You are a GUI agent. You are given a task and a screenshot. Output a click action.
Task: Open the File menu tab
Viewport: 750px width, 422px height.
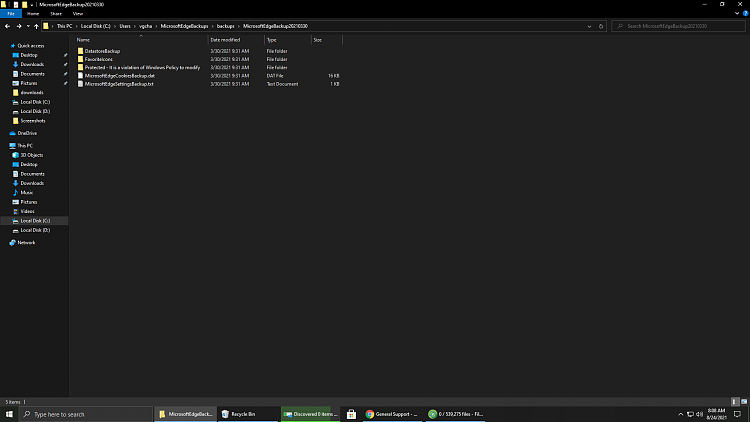11,14
